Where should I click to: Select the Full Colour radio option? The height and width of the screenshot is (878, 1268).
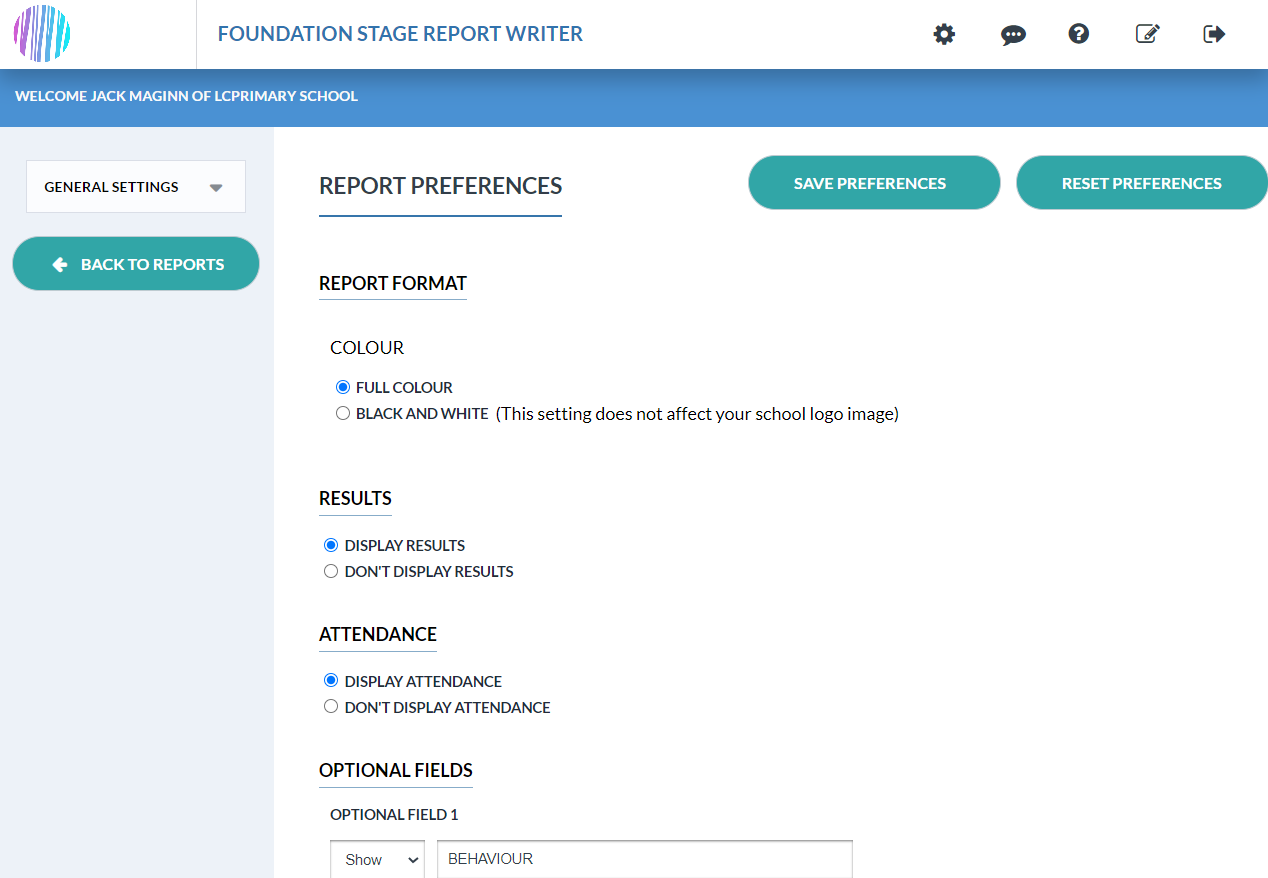(343, 387)
